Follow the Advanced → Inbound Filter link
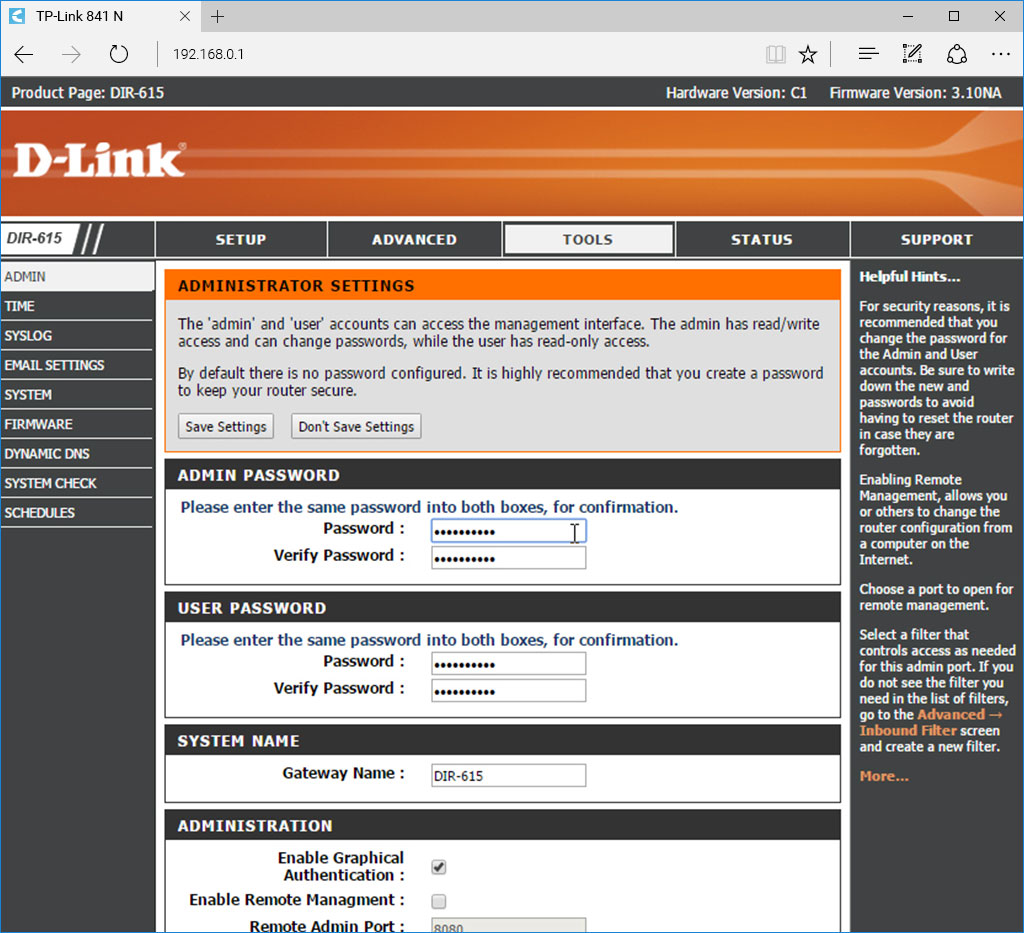 [x=931, y=723]
